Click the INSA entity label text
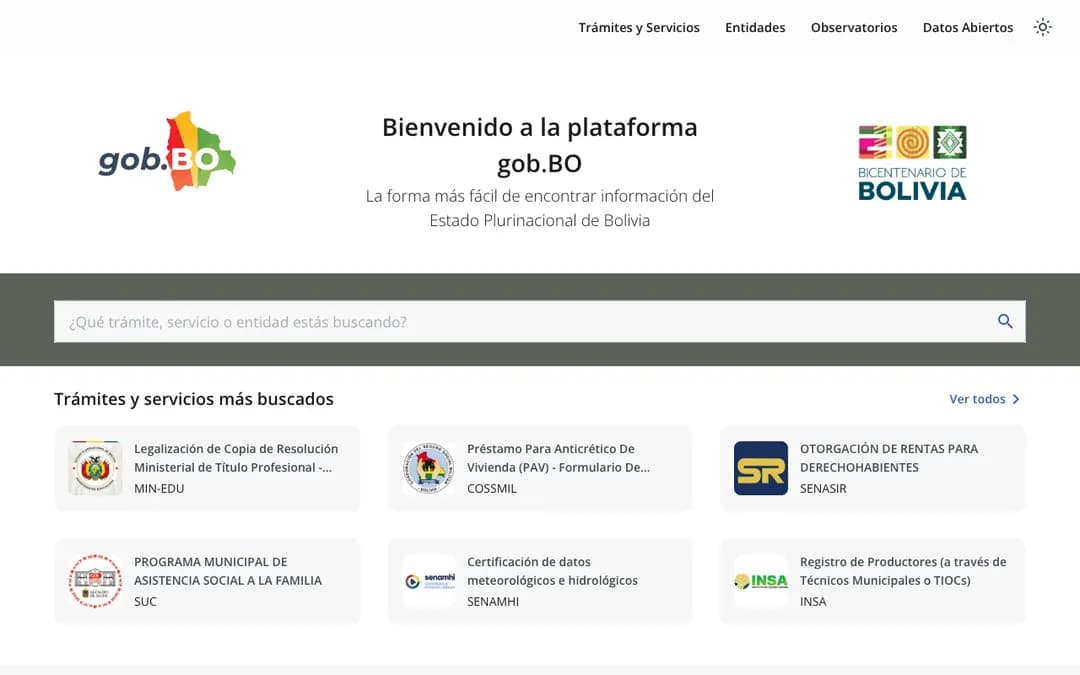Screen dimensions: 1080x675 coord(813,601)
